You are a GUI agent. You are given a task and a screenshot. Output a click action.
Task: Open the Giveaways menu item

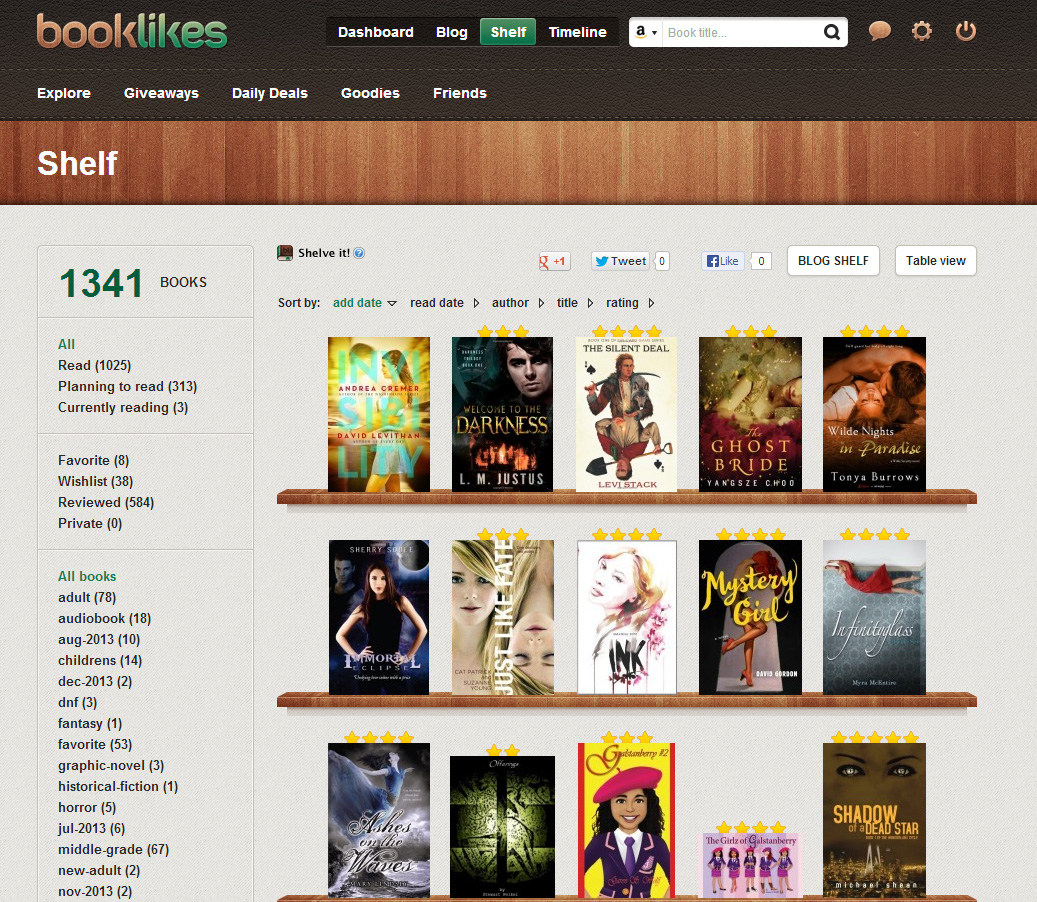(161, 93)
